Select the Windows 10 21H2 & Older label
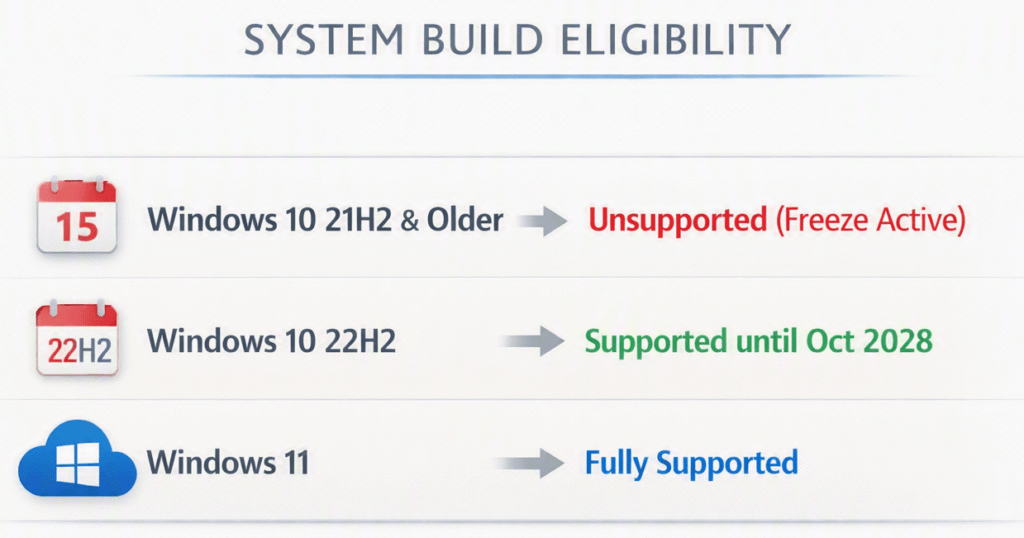Screen dimensions: 1024x538 (325, 219)
